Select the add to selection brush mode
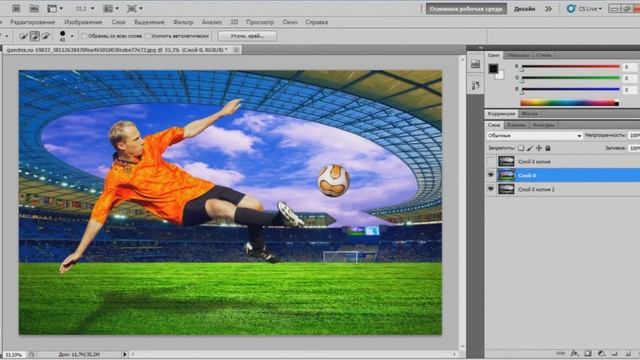The image size is (640, 360). [35, 36]
